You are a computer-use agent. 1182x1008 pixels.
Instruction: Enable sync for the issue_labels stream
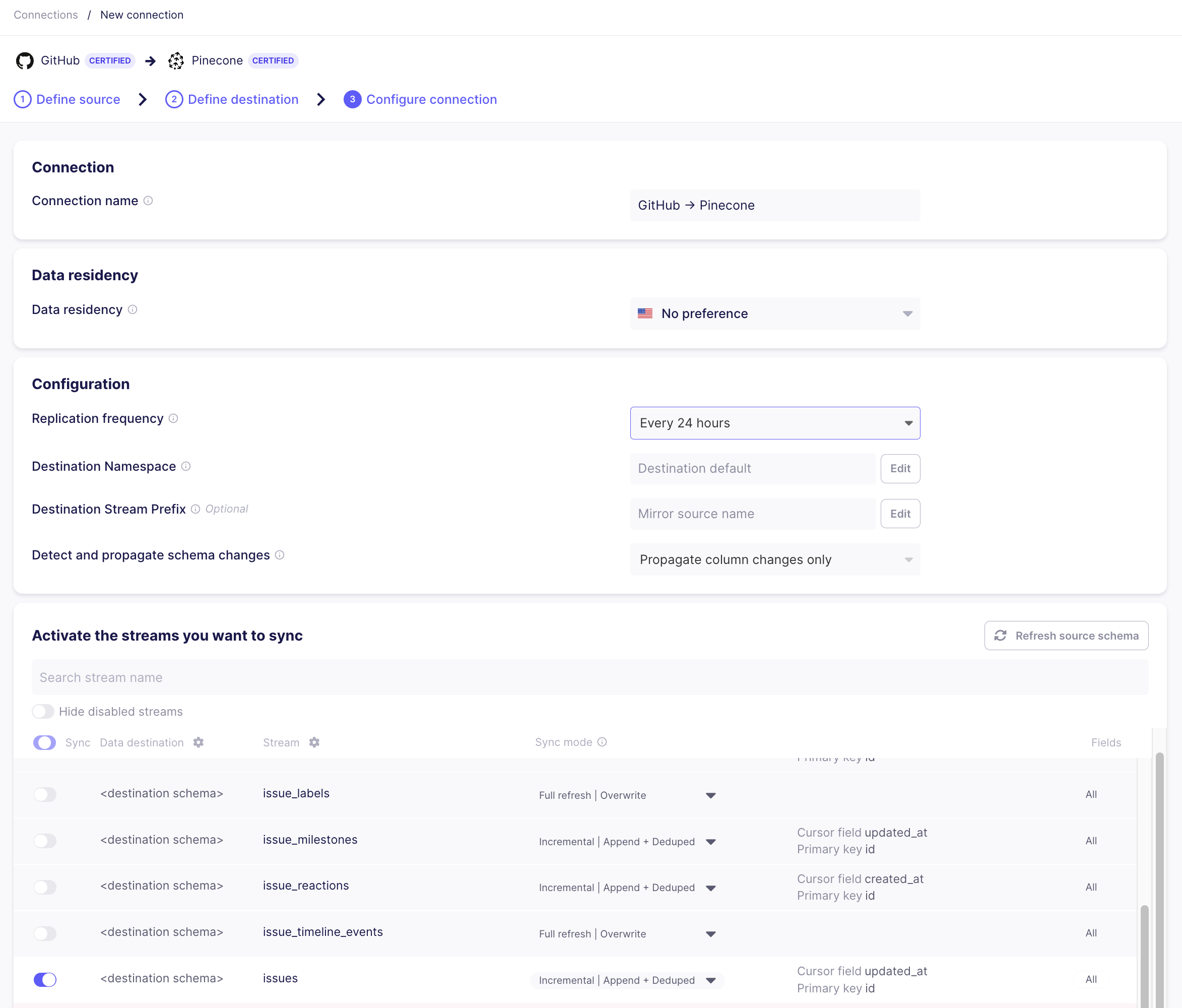pyautogui.click(x=45, y=794)
